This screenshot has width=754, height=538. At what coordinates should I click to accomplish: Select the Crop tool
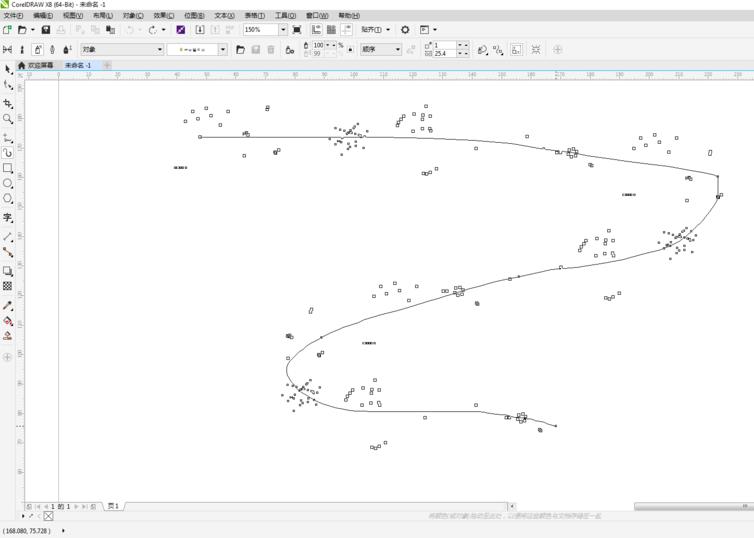[x=8, y=103]
